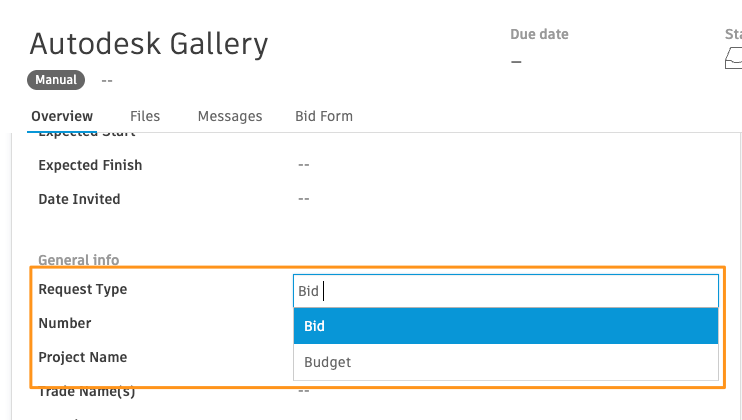Click the Due date dash value
The image size is (742, 420).
(516, 61)
